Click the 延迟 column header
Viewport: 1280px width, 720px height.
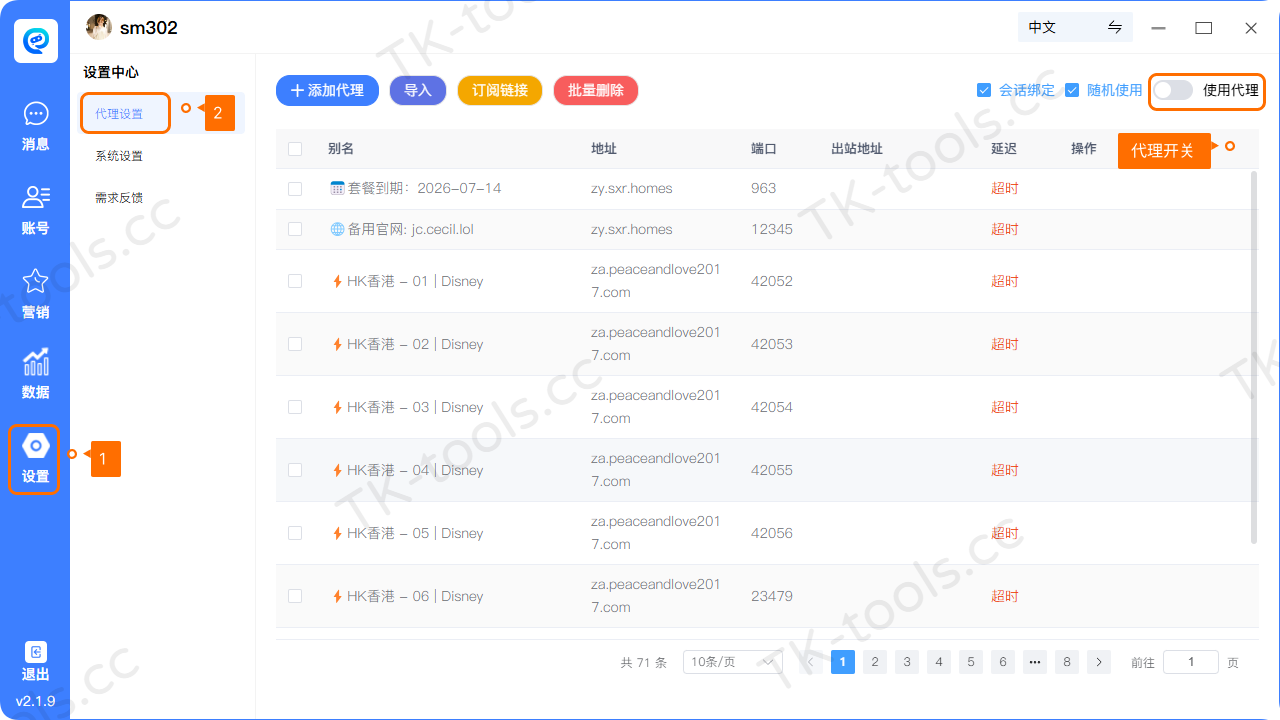(x=1004, y=149)
